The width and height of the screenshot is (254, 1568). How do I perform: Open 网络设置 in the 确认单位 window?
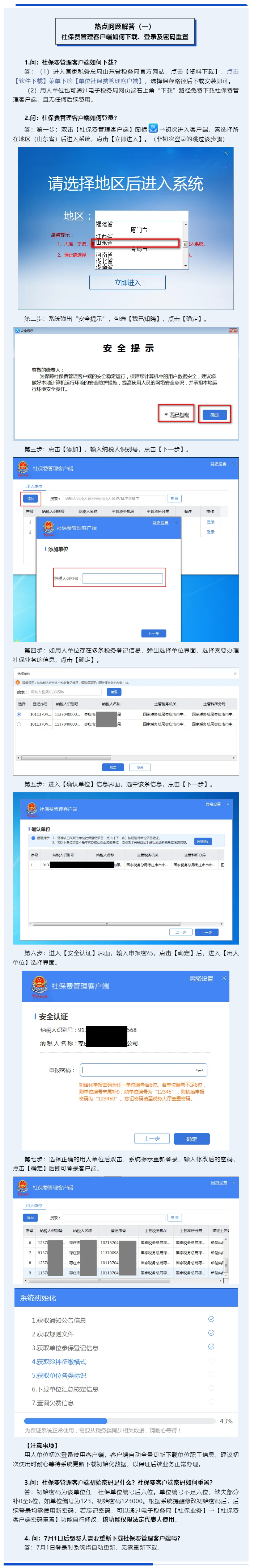[213, 805]
